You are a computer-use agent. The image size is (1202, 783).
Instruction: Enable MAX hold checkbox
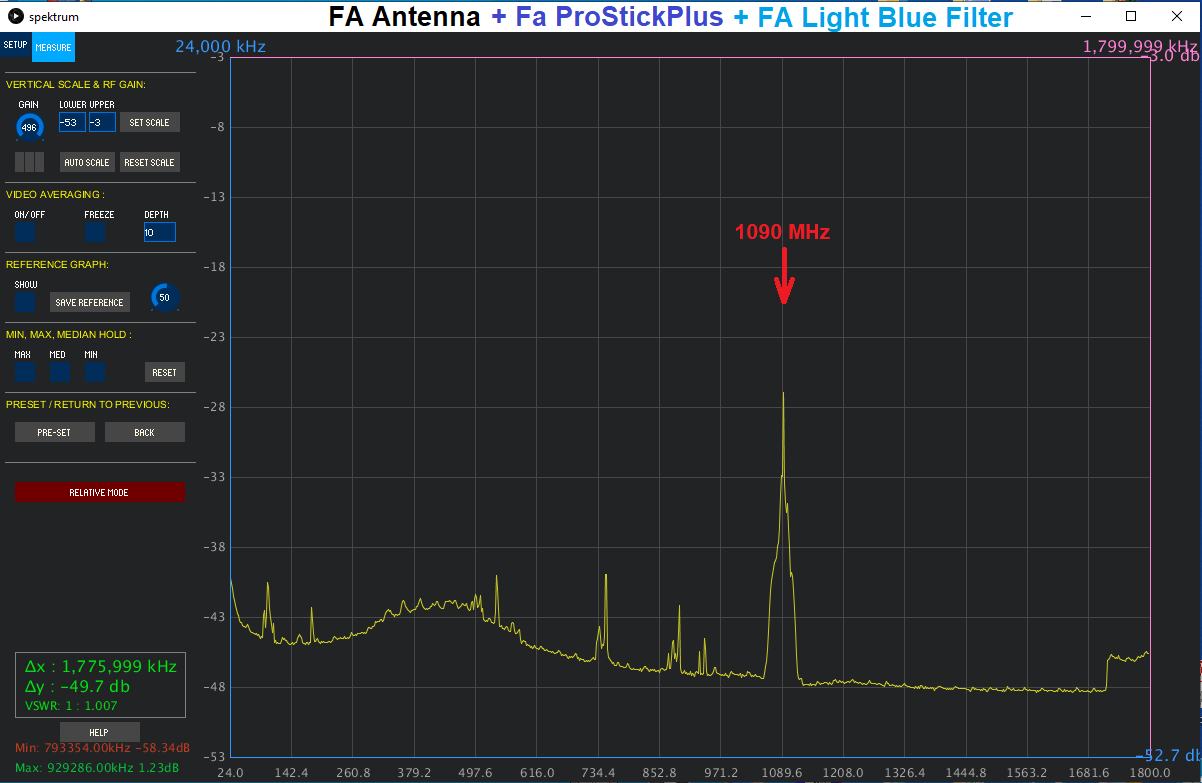[25, 372]
